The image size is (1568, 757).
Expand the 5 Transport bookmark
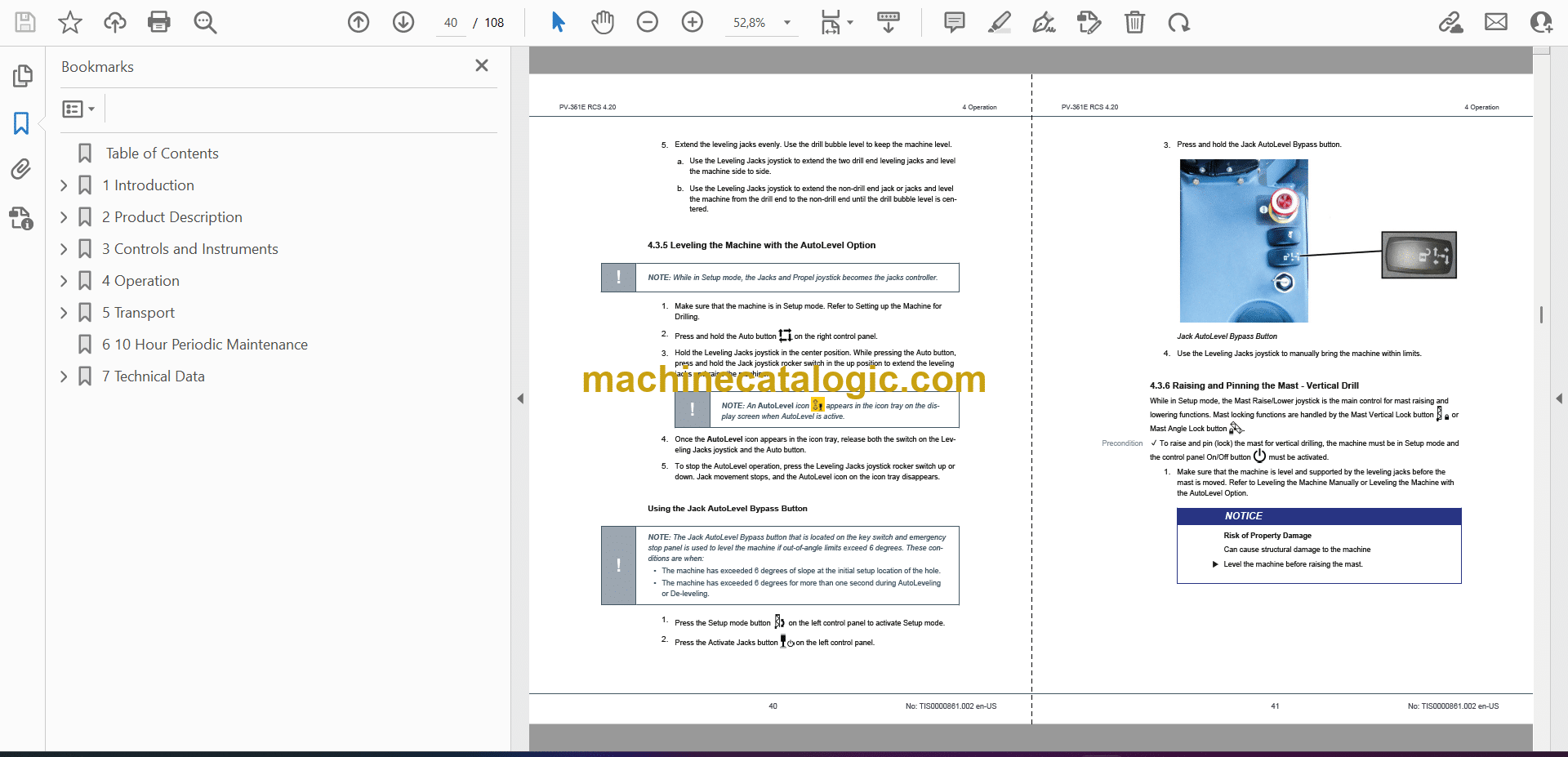pos(64,313)
